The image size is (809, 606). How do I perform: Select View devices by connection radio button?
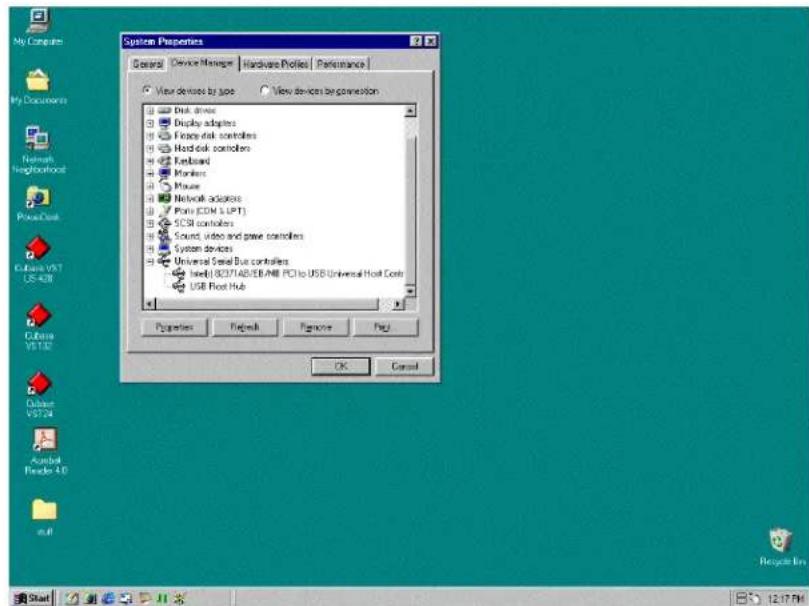tap(265, 91)
